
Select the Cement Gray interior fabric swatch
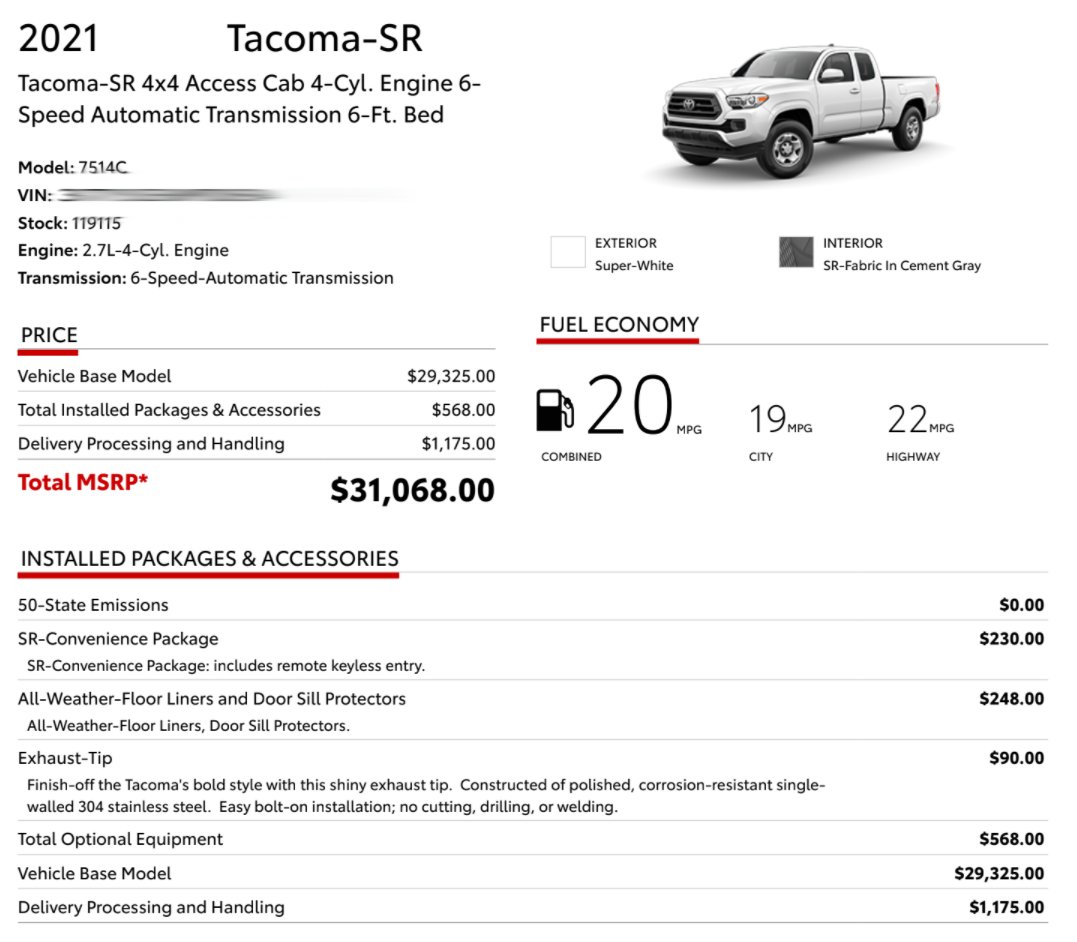click(x=796, y=251)
